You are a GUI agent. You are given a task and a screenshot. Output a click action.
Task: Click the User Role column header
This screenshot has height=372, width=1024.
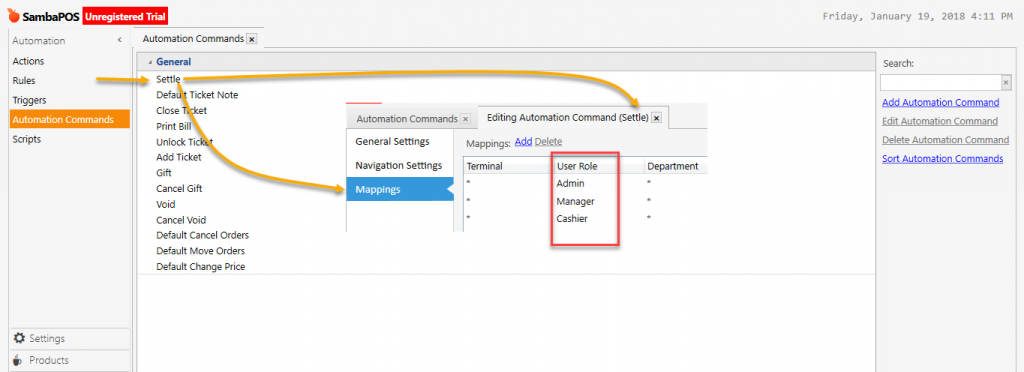coord(577,166)
